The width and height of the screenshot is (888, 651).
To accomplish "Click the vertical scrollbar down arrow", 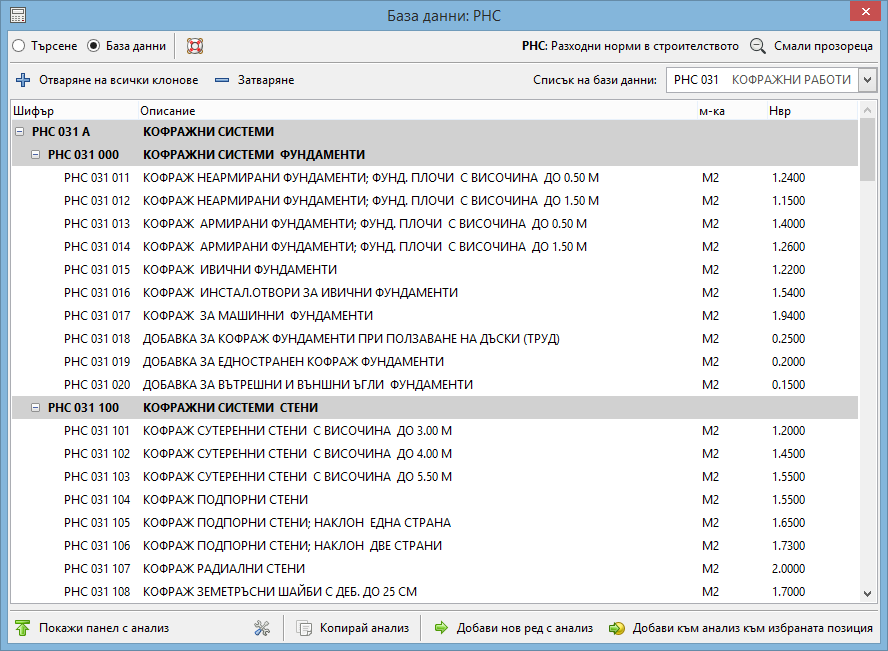I will tap(867, 595).
